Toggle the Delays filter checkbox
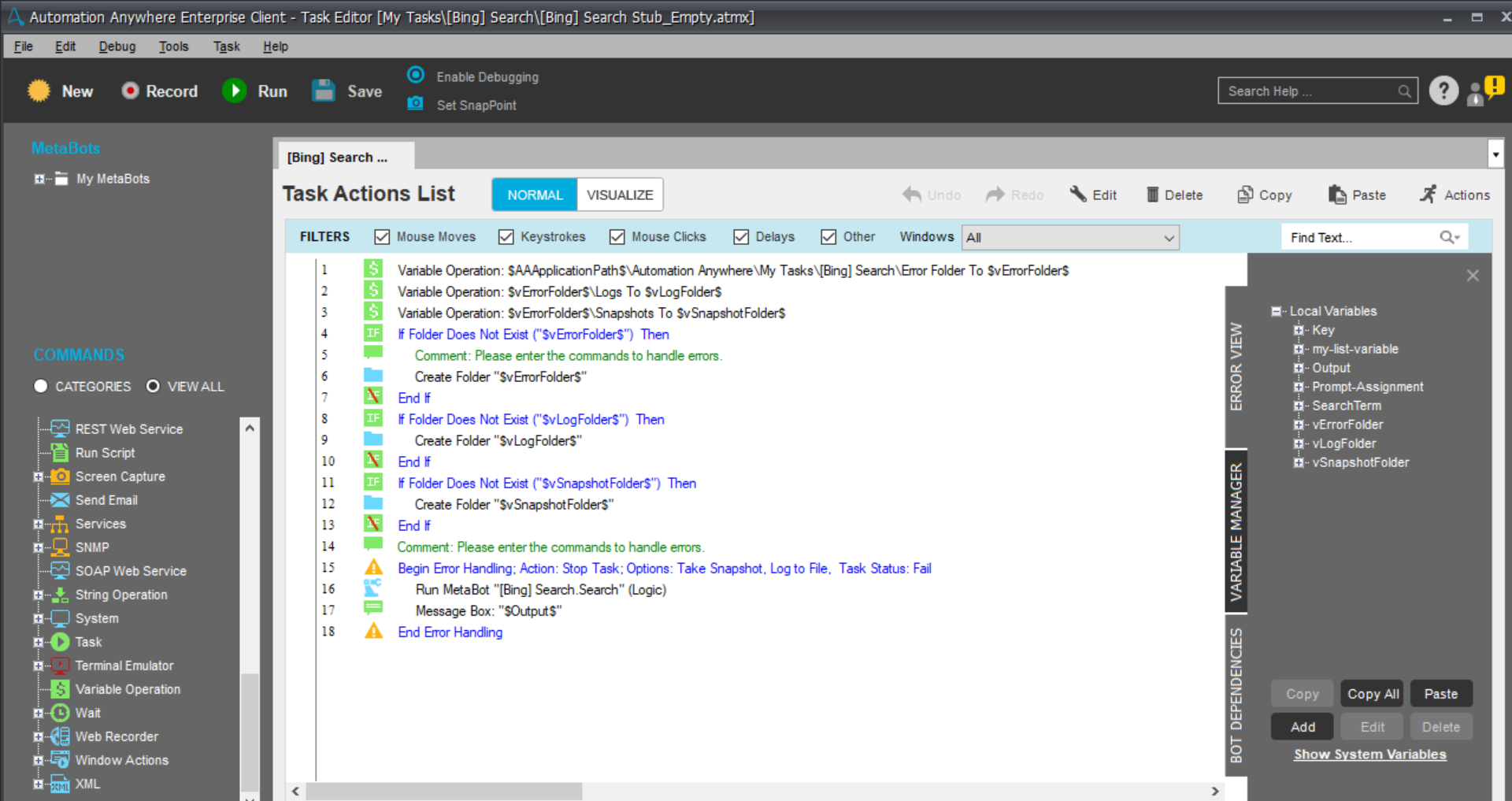This screenshot has width=1512, height=801. (x=741, y=237)
